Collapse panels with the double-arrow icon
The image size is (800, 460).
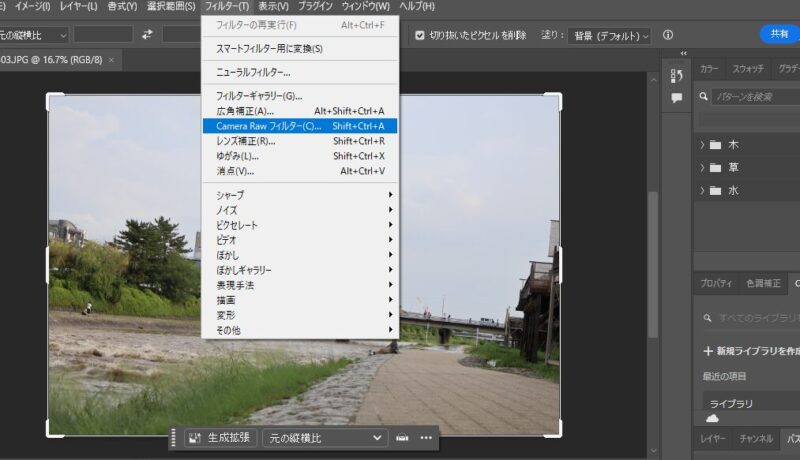pos(683,54)
